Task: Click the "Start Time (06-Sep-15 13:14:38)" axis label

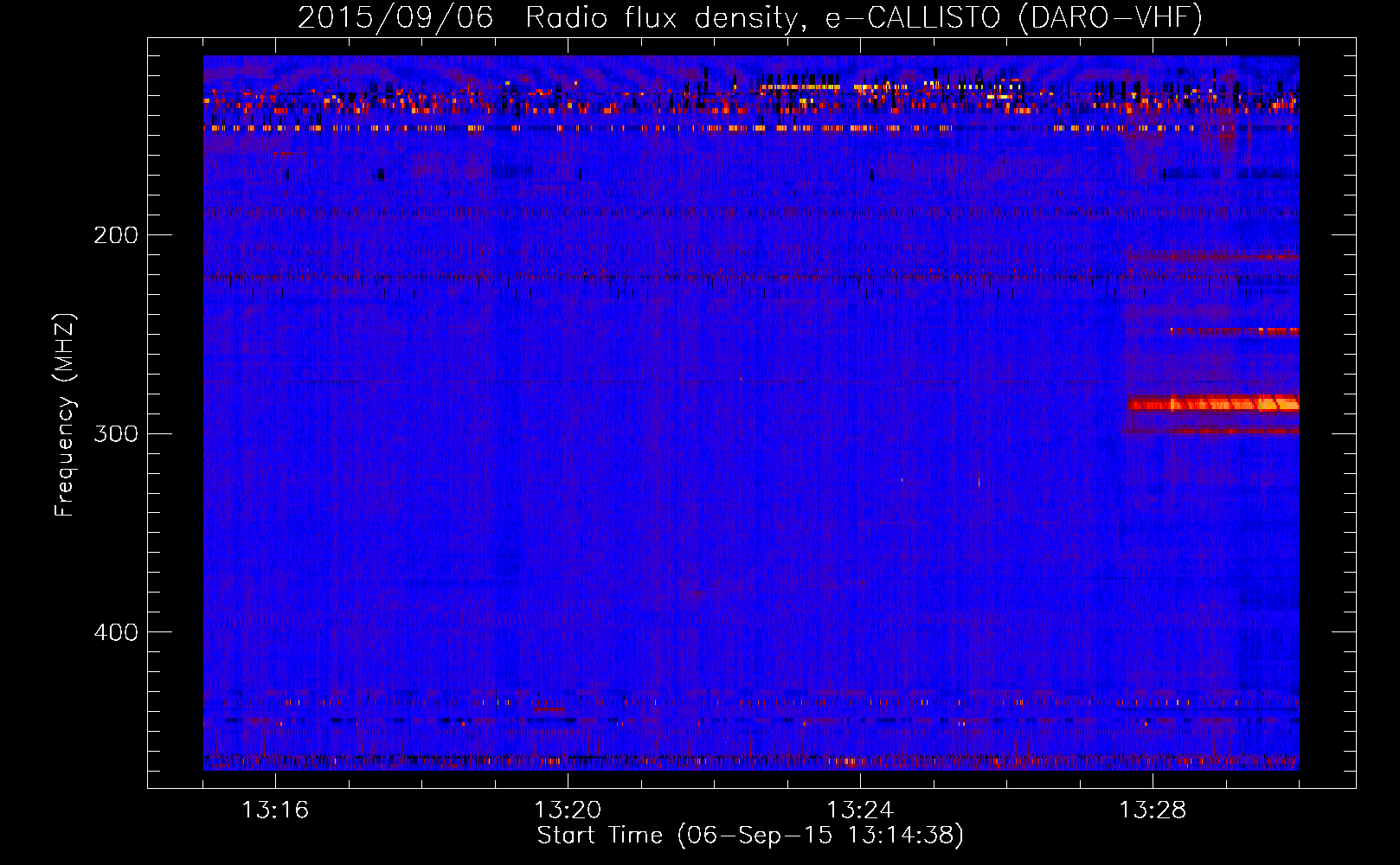Action: (750, 836)
